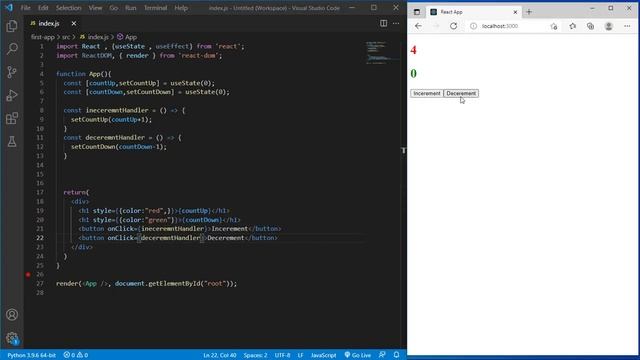
Task: Start Go Live server
Action: pyautogui.click(x=358, y=355)
